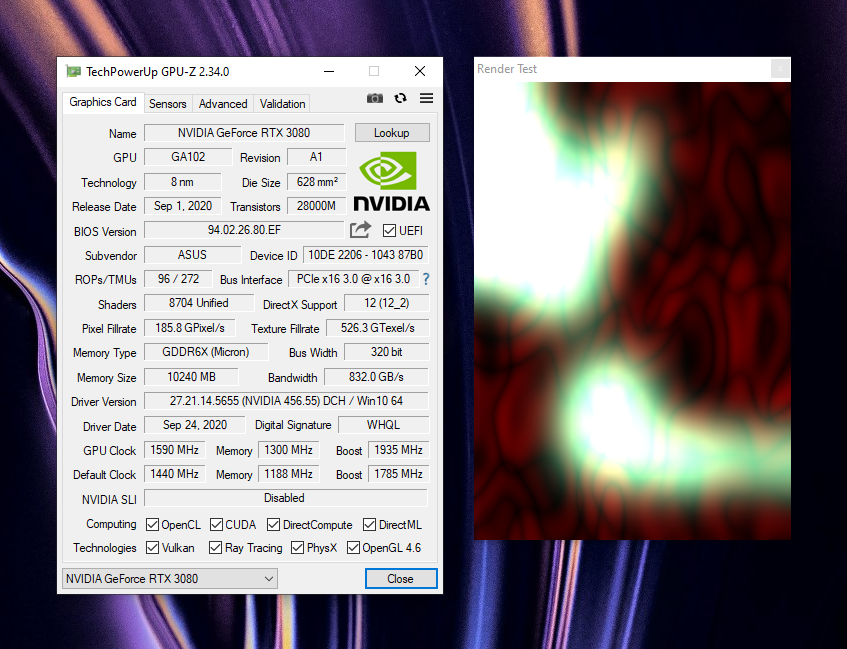This screenshot has width=847, height=649.
Task: Click the Memory Size value 10240 MB
Action: pos(191,377)
